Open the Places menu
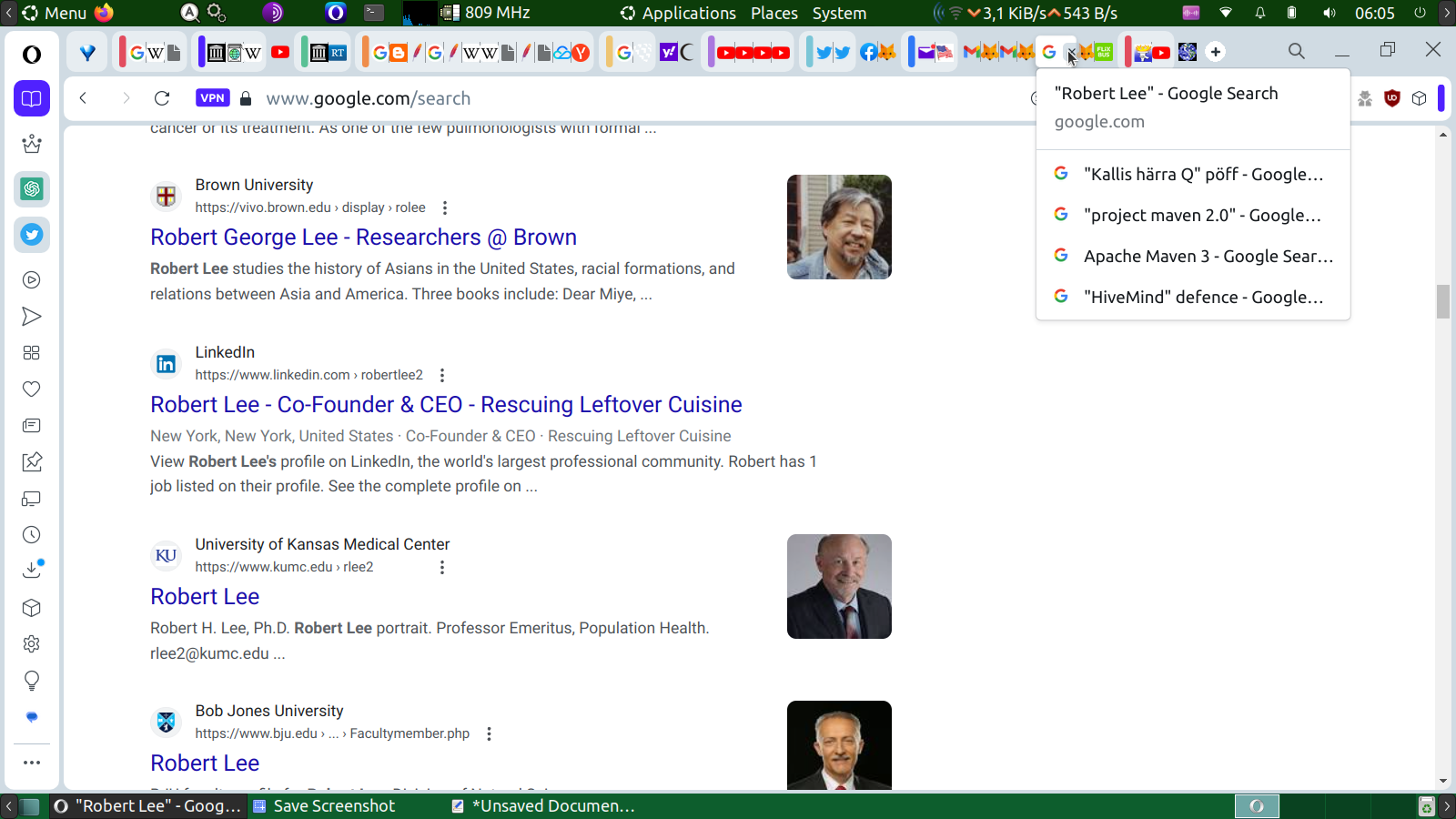 tap(774, 13)
